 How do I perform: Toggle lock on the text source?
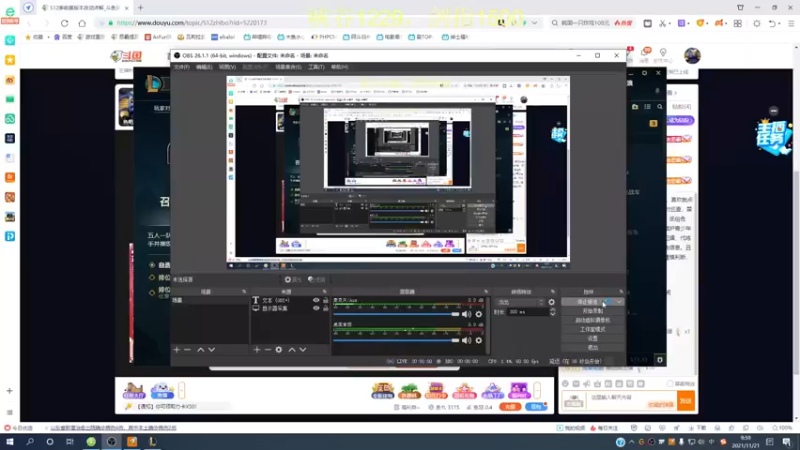click(x=326, y=301)
